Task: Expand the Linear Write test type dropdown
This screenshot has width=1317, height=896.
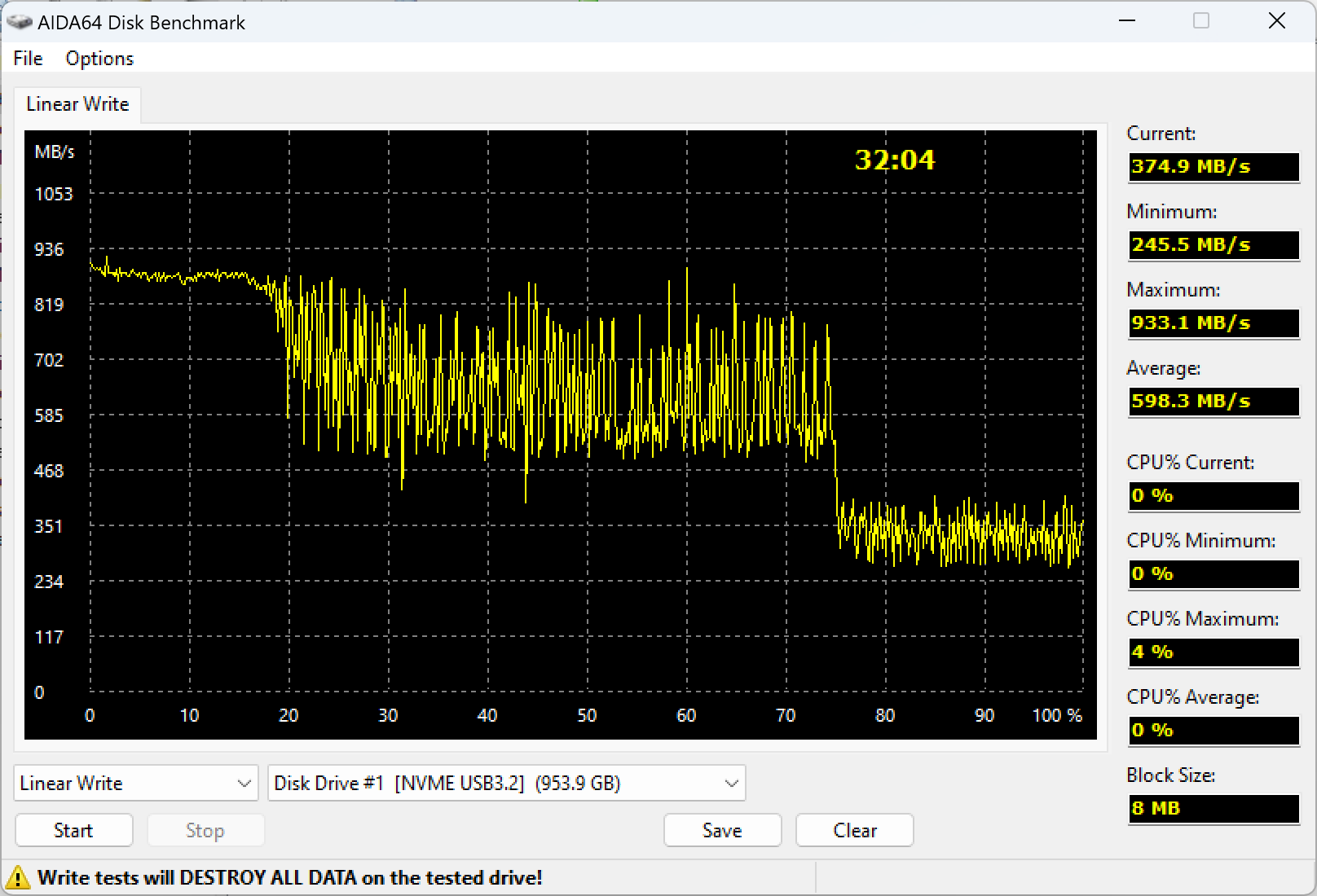Action: pyautogui.click(x=136, y=783)
